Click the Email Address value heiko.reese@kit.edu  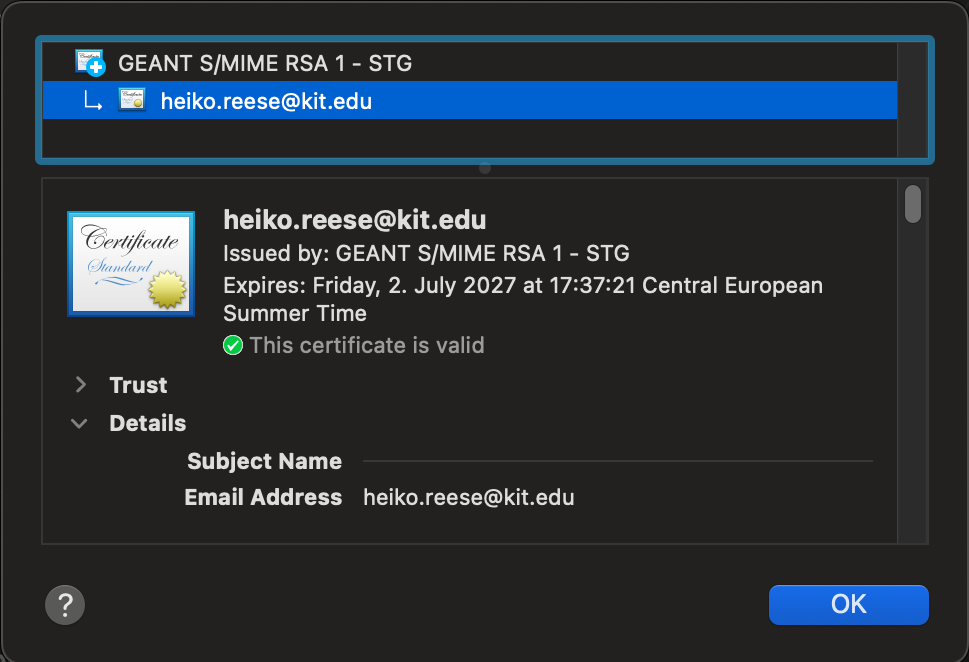click(x=469, y=497)
